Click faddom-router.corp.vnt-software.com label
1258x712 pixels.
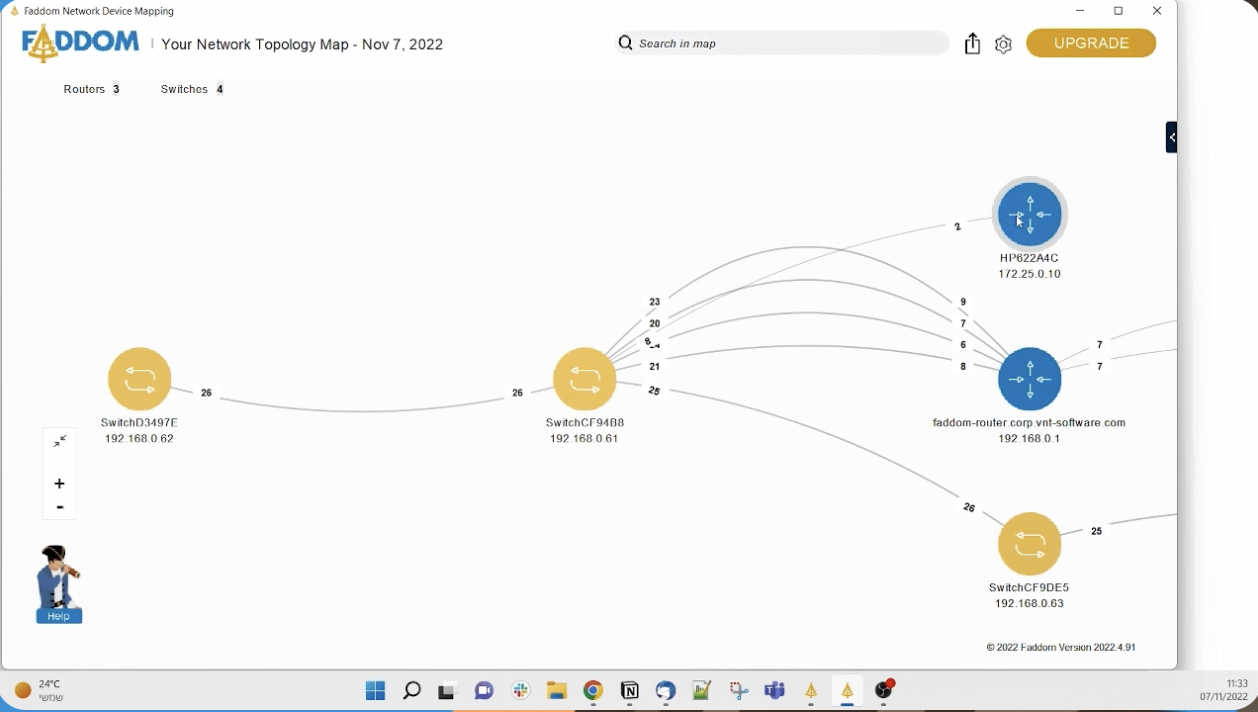tap(1029, 423)
